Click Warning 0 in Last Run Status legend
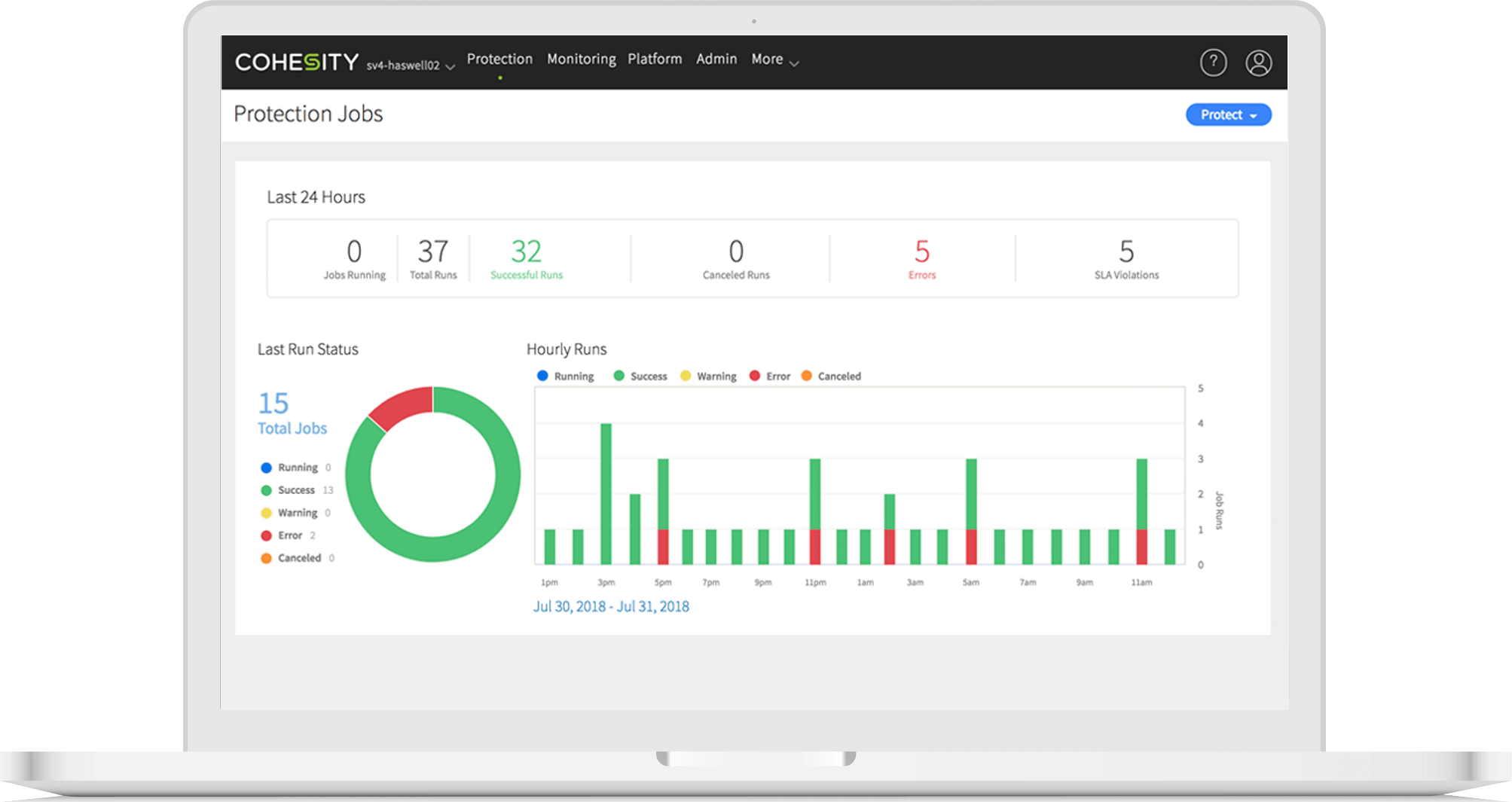 [296, 513]
